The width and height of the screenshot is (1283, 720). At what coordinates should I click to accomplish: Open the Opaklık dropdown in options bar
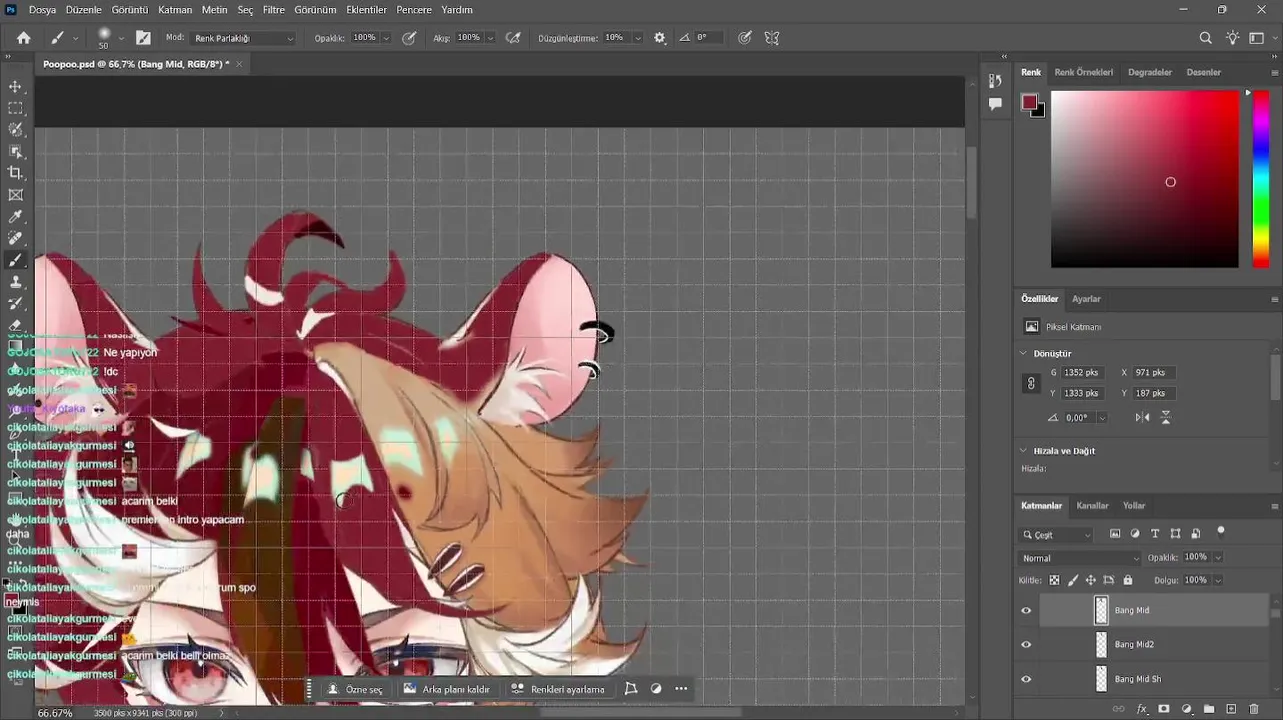click(386, 38)
